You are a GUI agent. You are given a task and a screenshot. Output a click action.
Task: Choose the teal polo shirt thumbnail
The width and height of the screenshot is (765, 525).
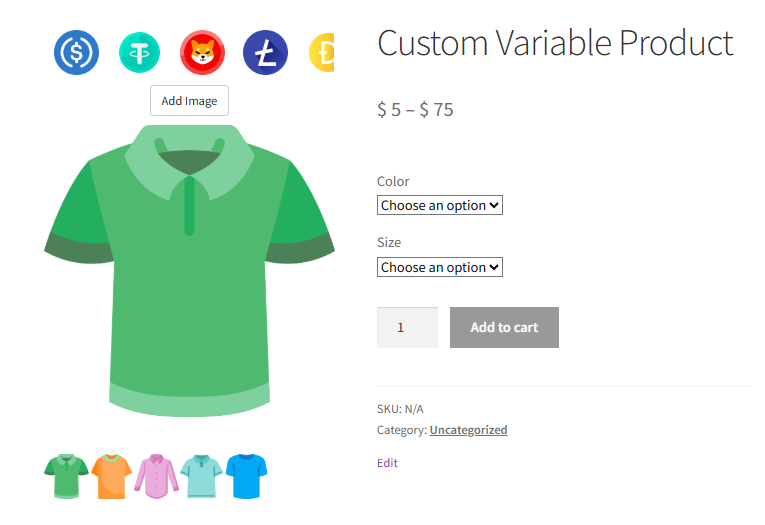coord(201,476)
